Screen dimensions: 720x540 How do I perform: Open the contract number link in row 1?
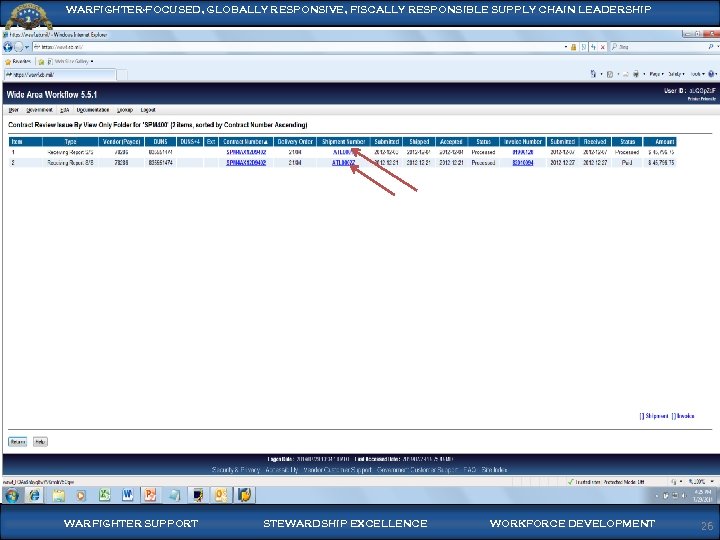(246, 152)
